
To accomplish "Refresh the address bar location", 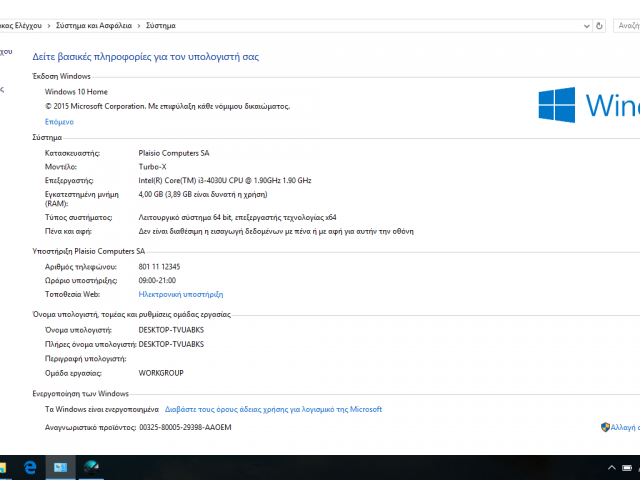I will click(599, 26).
